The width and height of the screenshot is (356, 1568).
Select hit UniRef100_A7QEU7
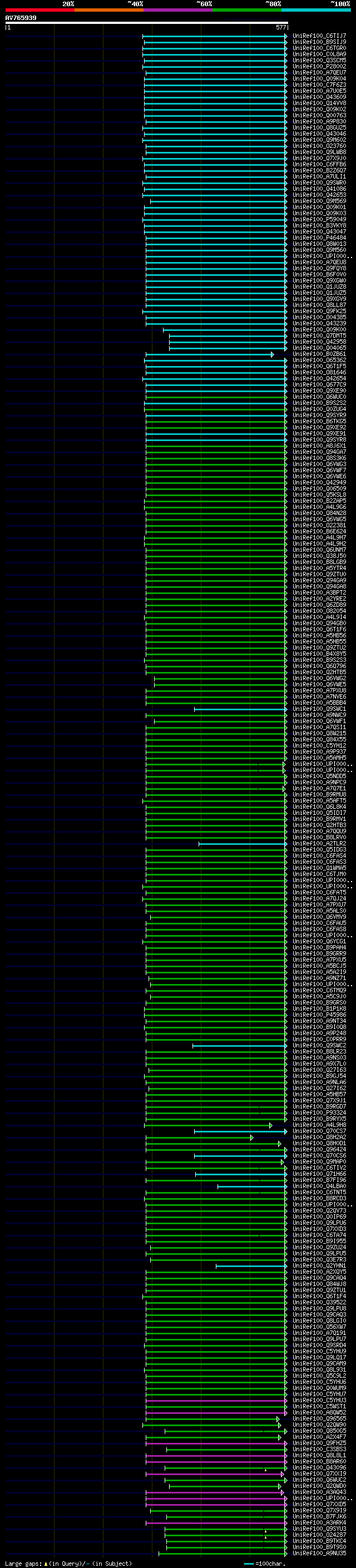click(319, 72)
